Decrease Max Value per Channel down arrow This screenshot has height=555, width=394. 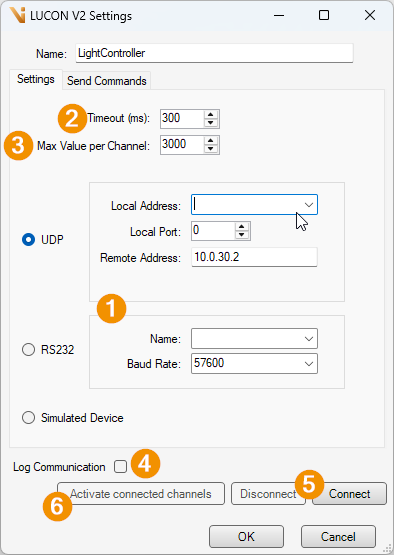[211, 149]
